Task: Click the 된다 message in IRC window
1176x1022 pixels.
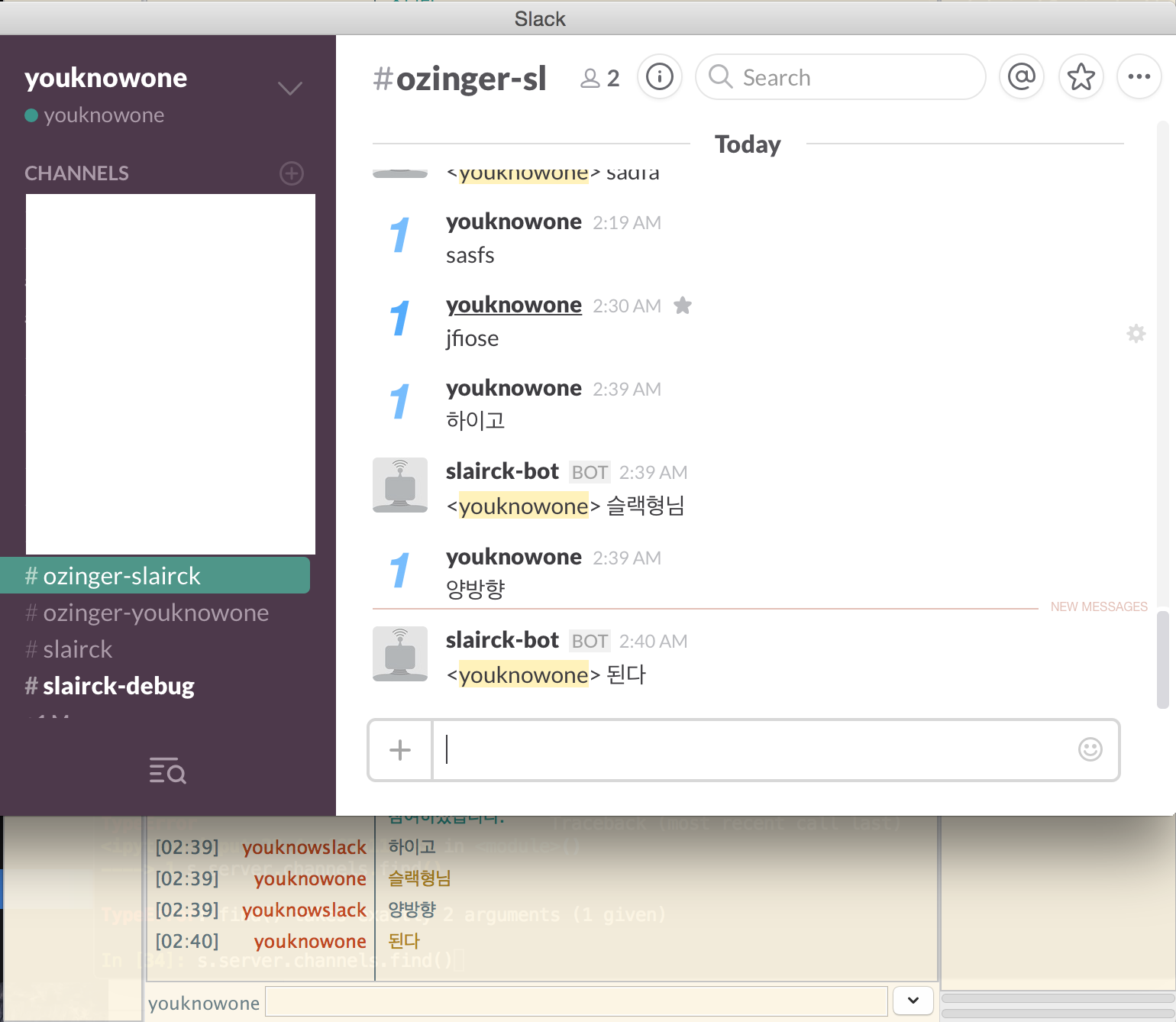Action: 404,941
